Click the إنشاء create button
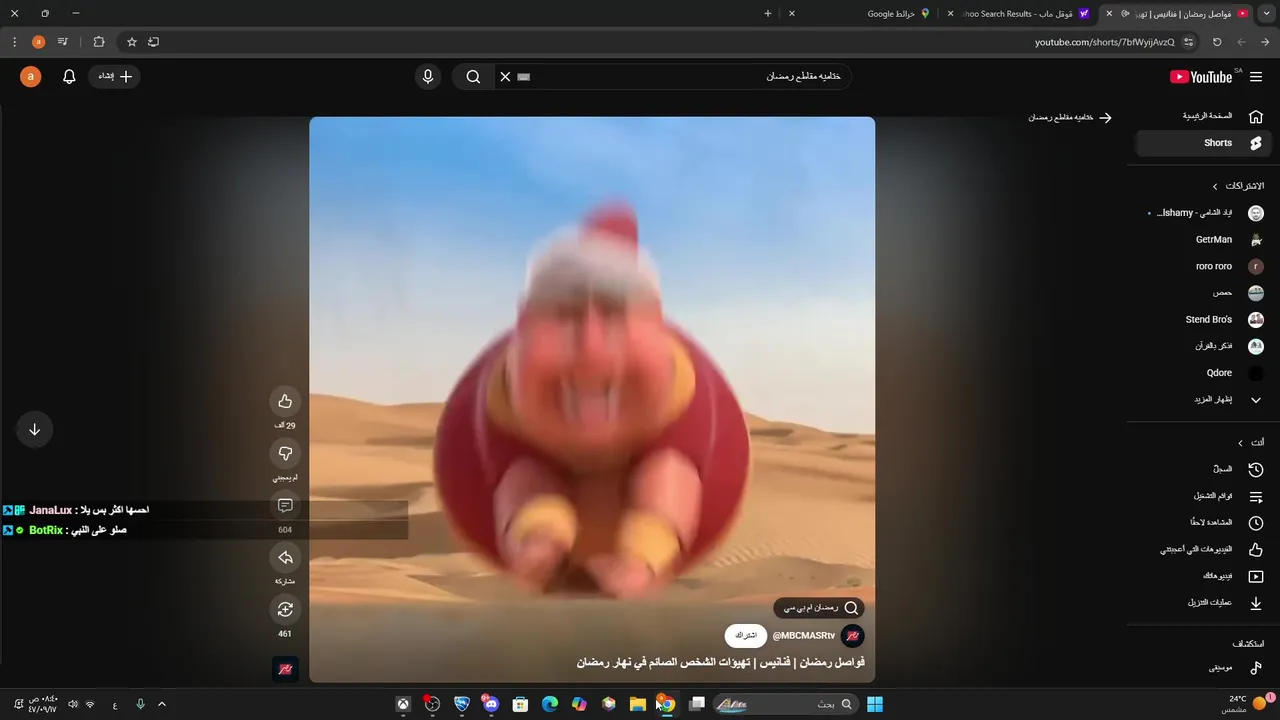The image size is (1280, 720). [115, 77]
